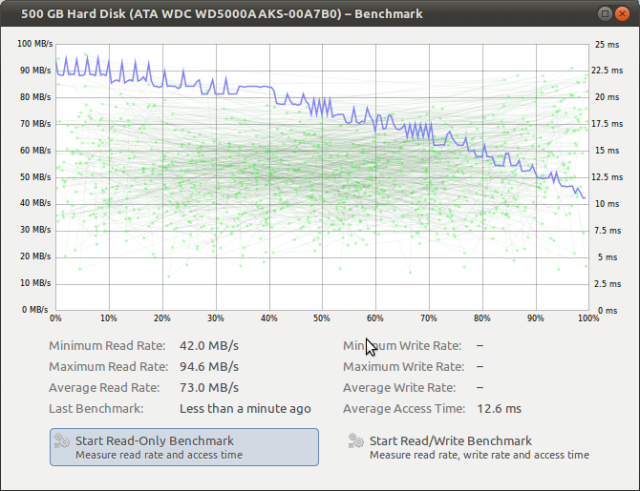Select the Minimum Read Rate value 42.0 MB/s
Screen dimensions: 640x491
coord(209,346)
